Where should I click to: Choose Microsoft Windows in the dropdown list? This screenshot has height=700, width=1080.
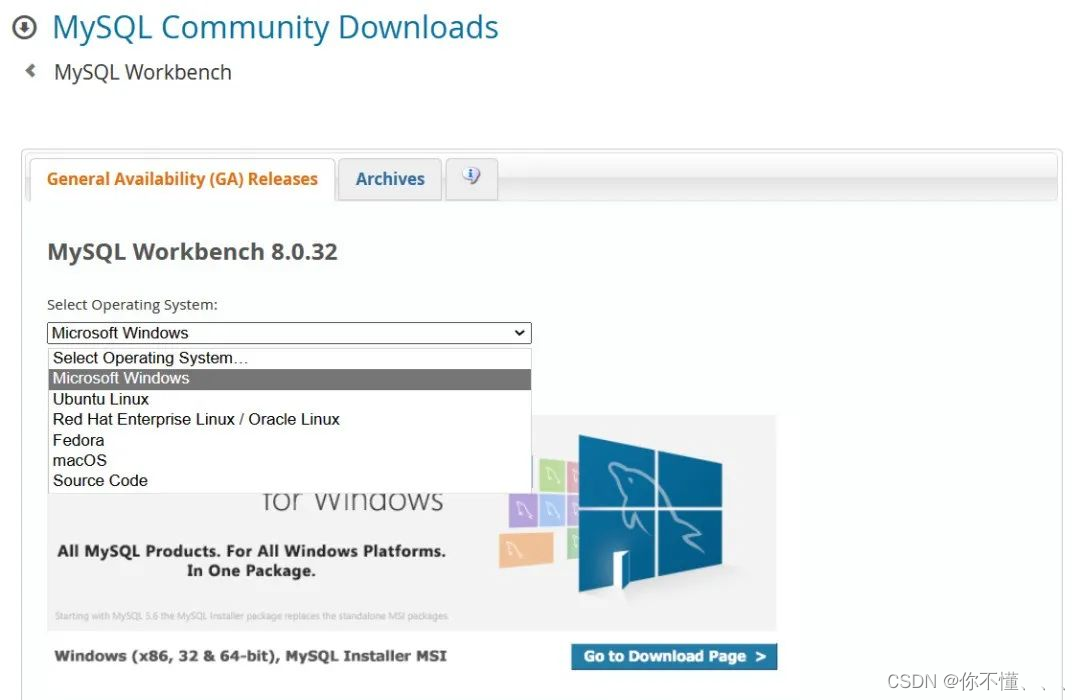289,378
